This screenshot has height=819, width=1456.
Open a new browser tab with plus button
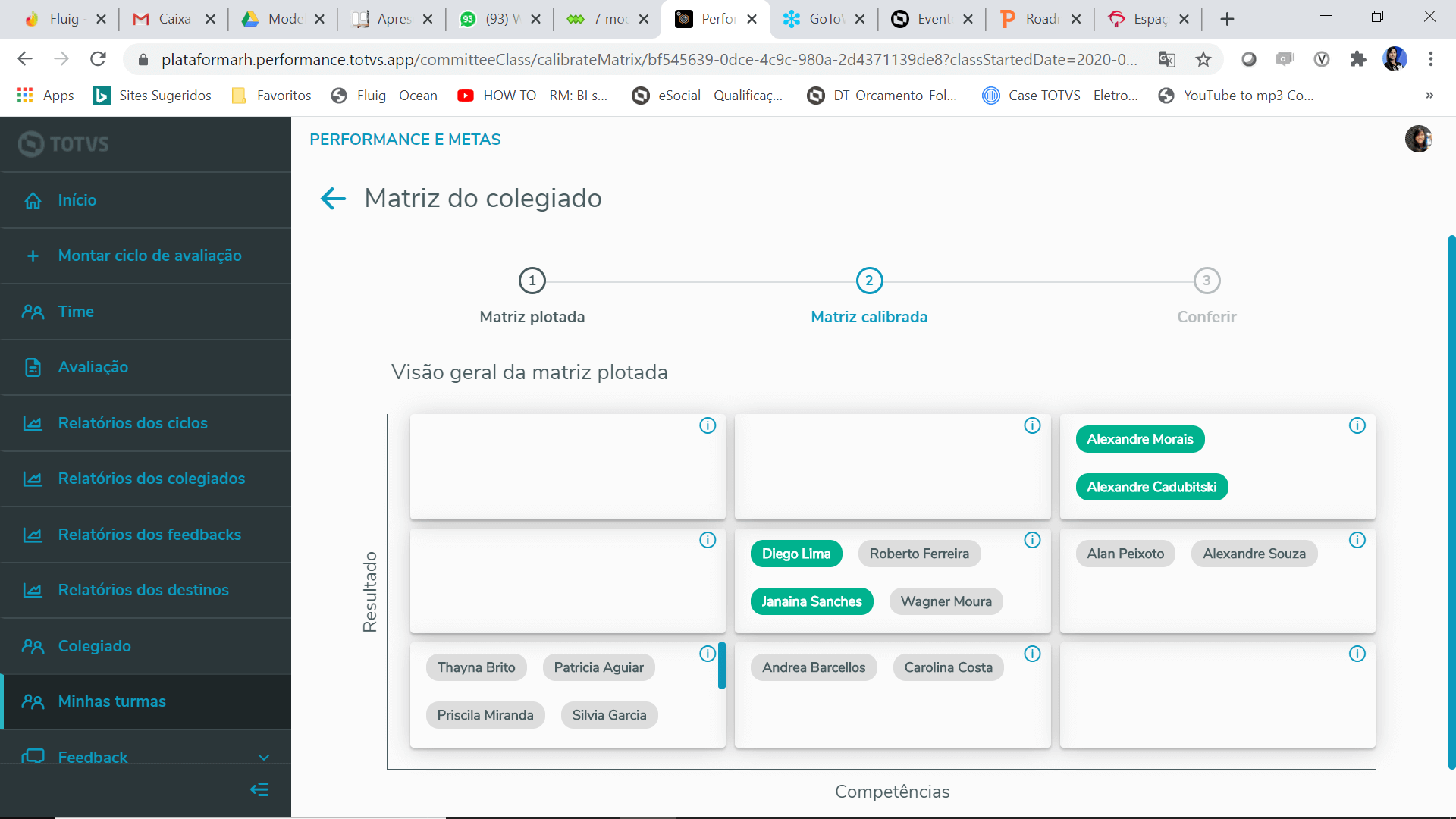click(x=1227, y=19)
